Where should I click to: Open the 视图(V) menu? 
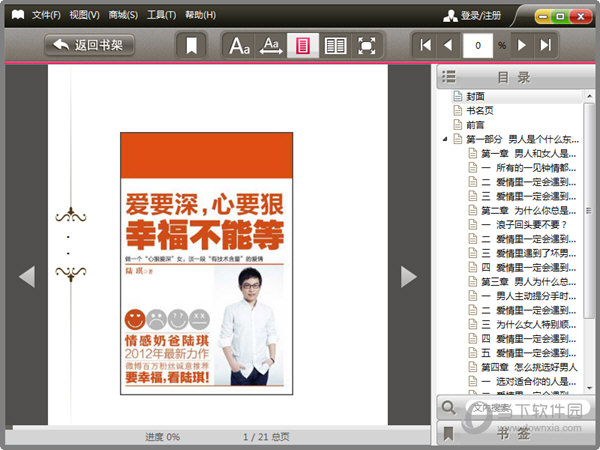pos(84,15)
